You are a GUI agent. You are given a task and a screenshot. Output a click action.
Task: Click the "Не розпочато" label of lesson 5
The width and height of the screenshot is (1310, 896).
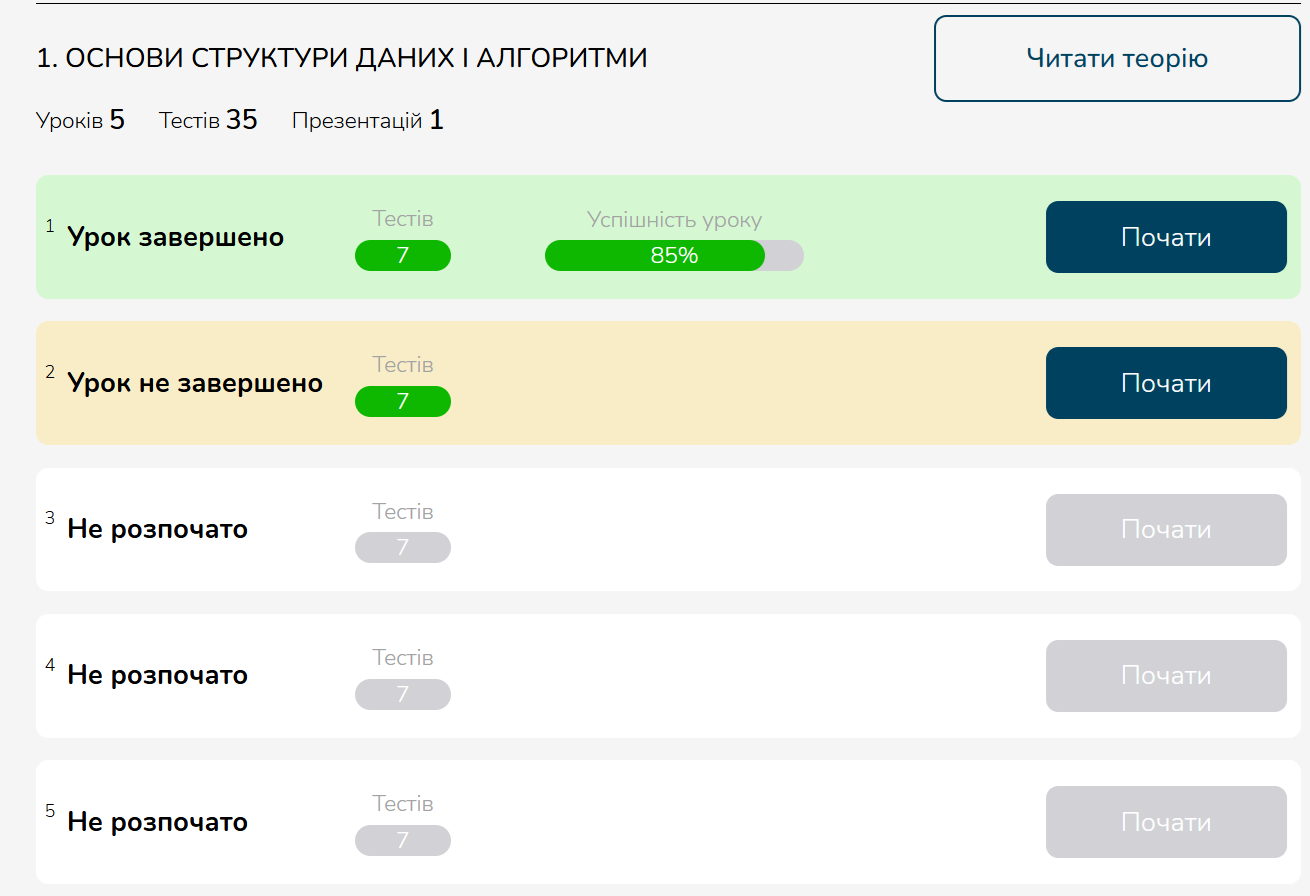157,823
